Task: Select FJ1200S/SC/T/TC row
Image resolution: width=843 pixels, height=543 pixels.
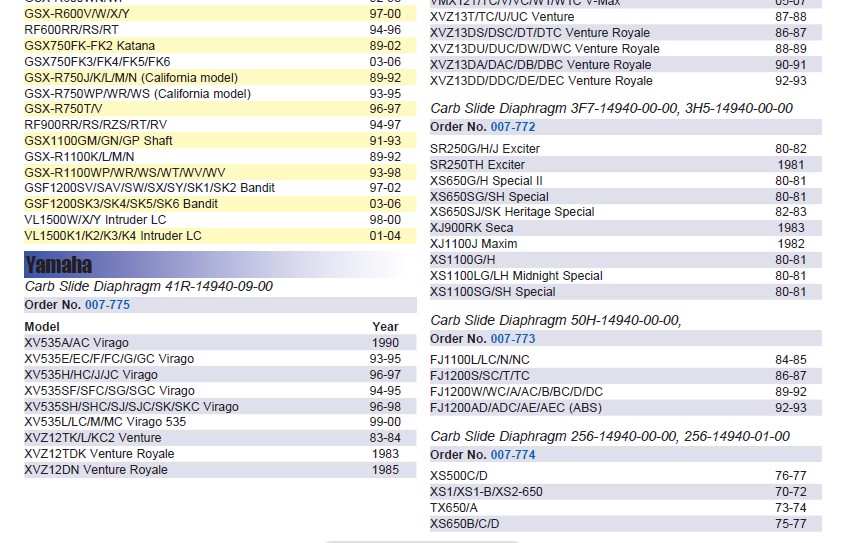Action: point(626,376)
